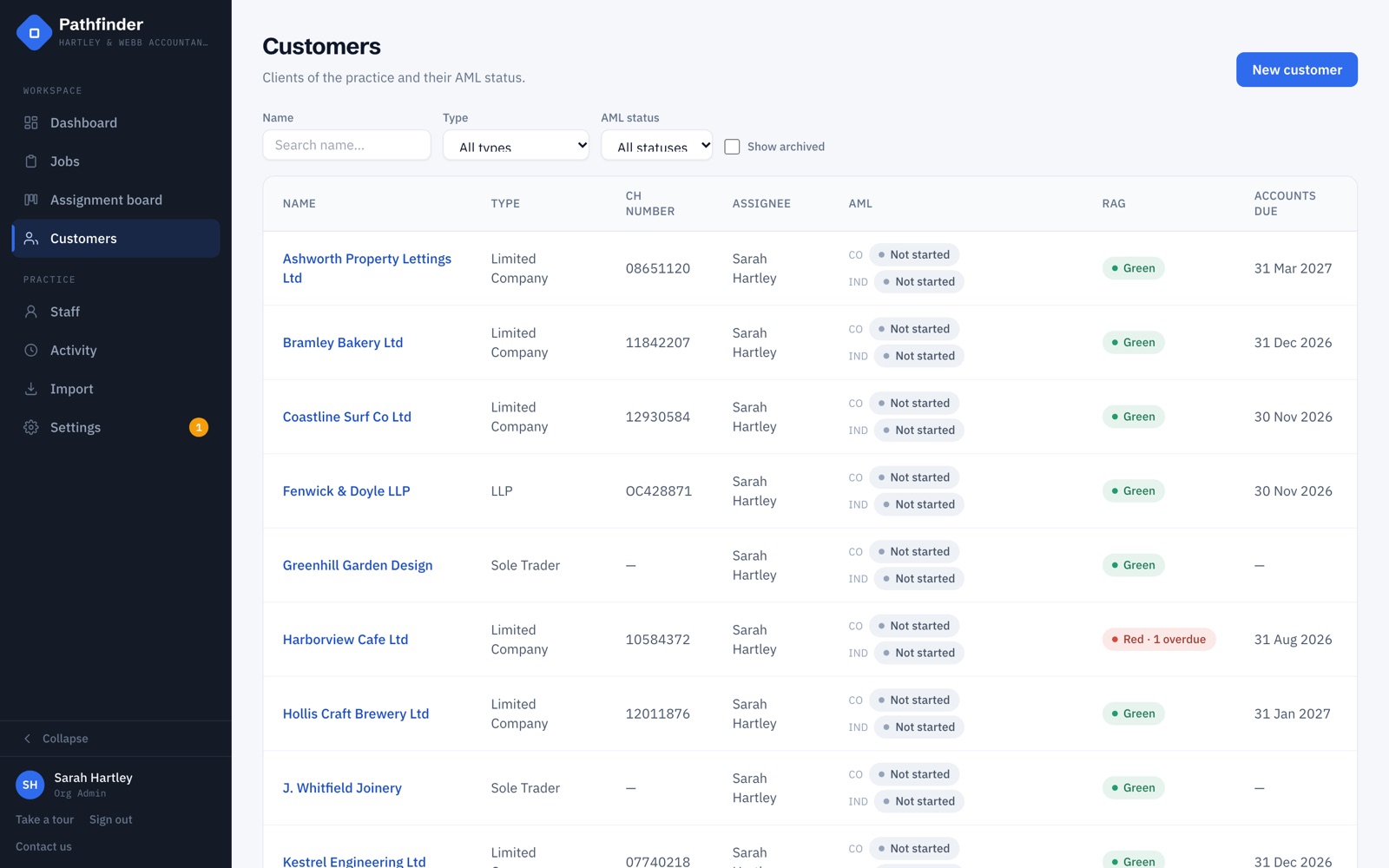Image resolution: width=1389 pixels, height=868 pixels.
Task: Focus the Search name field
Action: point(346,145)
